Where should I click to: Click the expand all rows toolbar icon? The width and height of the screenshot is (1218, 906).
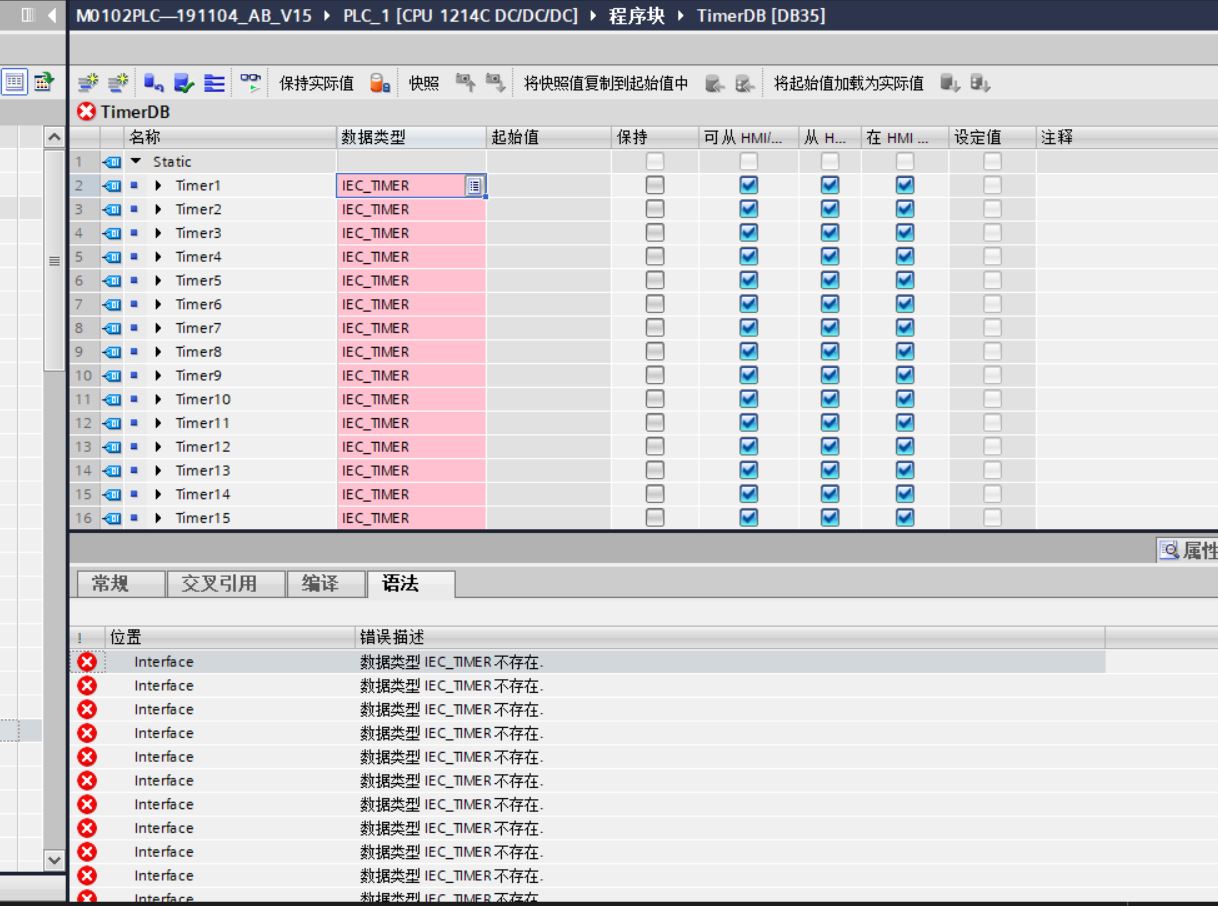tap(214, 83)
